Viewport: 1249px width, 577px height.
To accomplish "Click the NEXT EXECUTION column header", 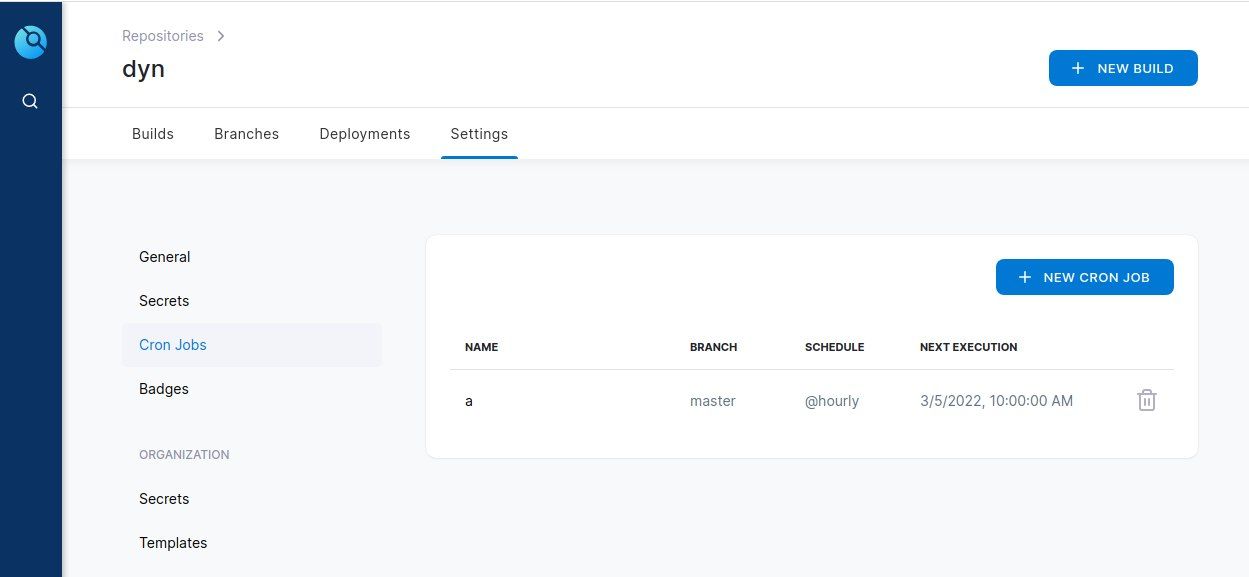I will (x=968, y=347).
